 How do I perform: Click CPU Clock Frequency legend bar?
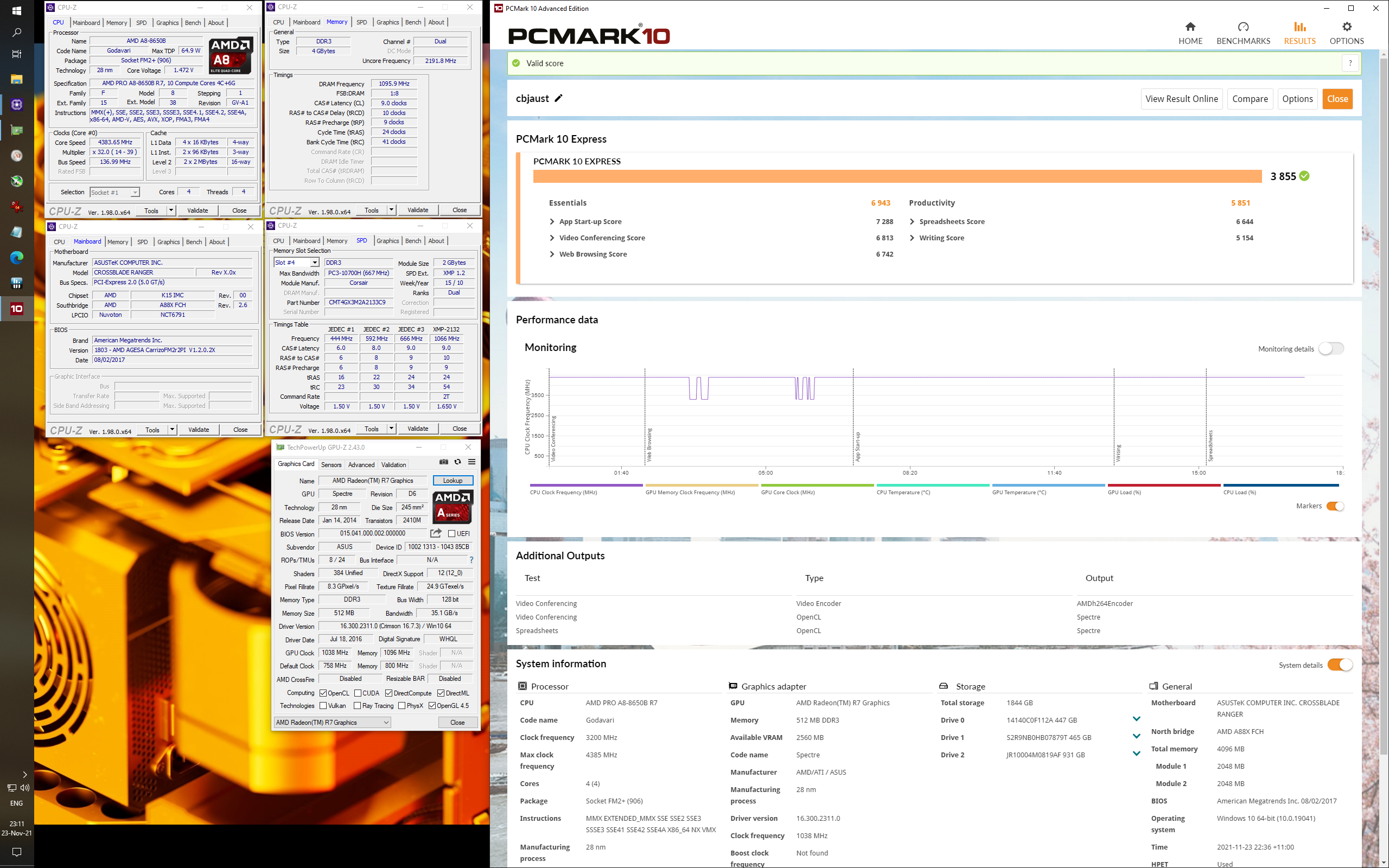pyautogui.click(x=586, y=486)
